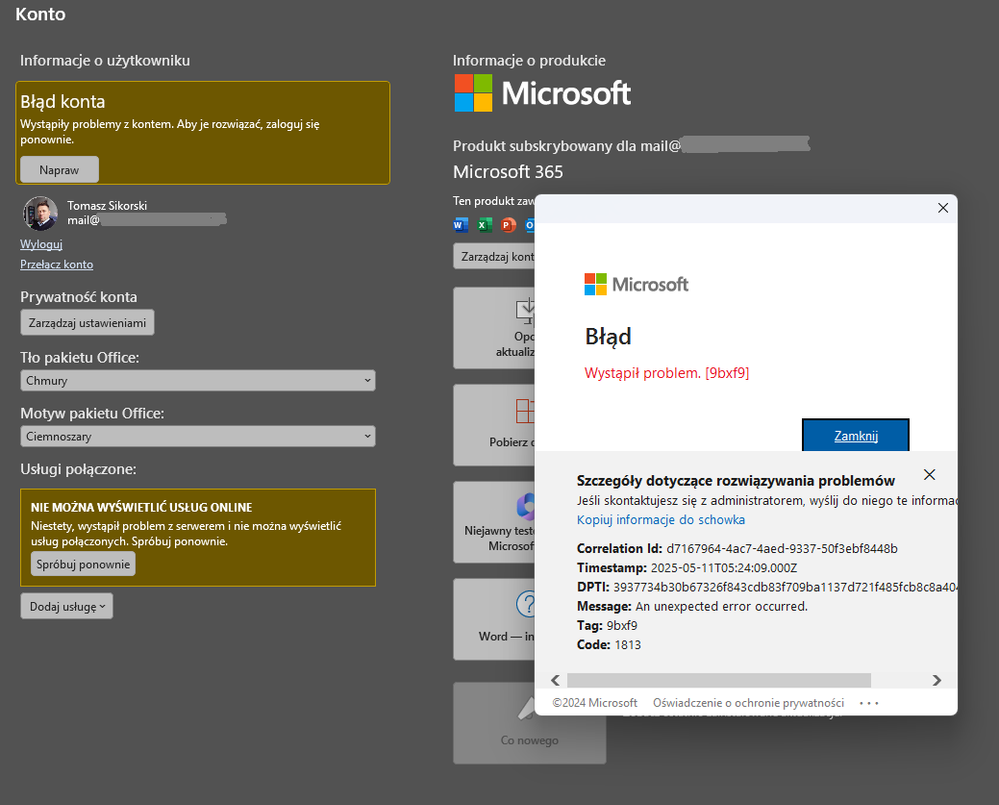This screenshot has height=805, width=999.
Task: Click the Microsoft logo in the error dialog
Action: point(636,284)
